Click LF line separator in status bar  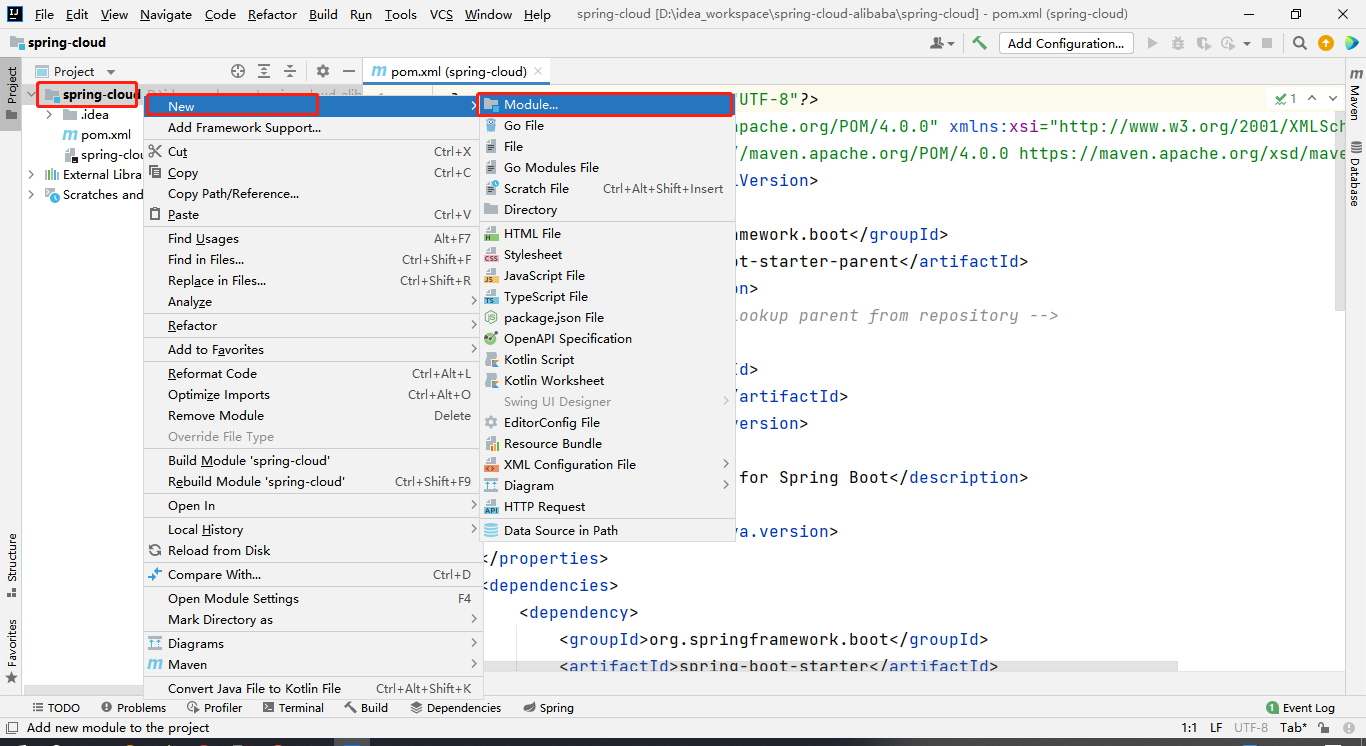point(1216,727)
